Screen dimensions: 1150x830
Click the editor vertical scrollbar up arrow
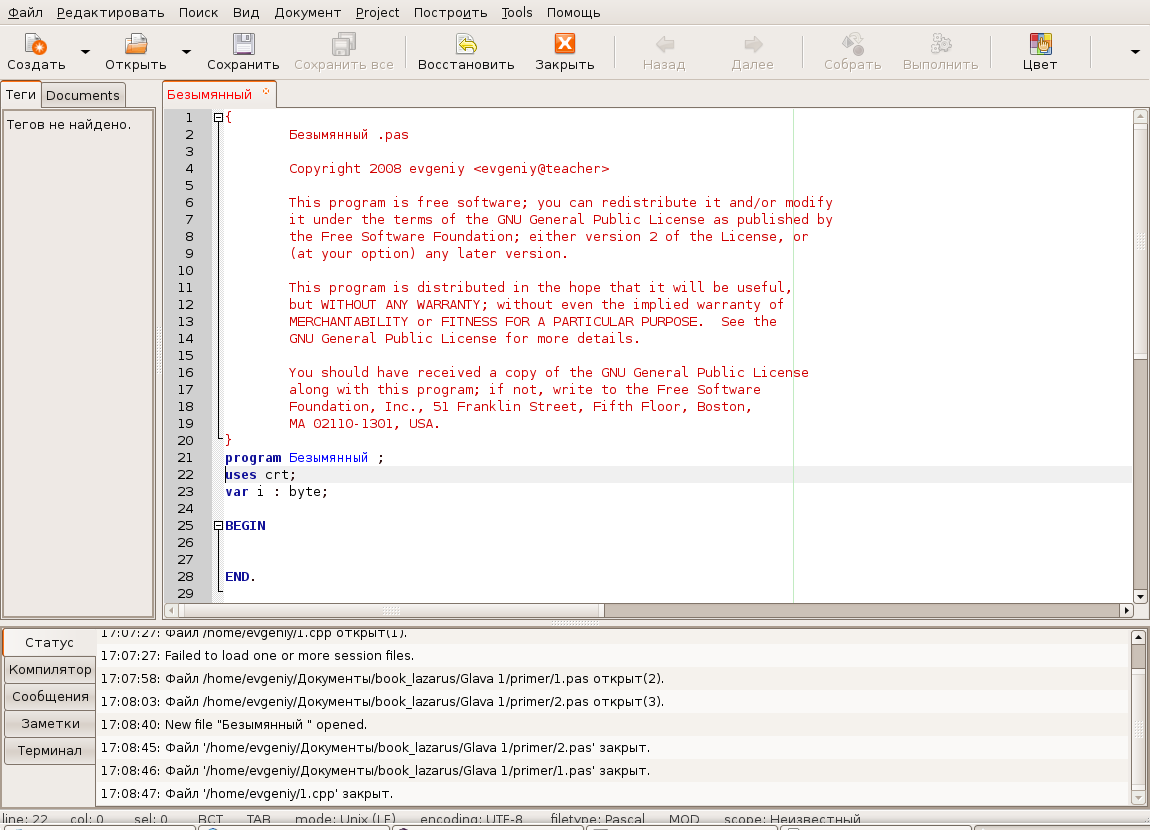pyautogui.click(x=1140, y=116)
